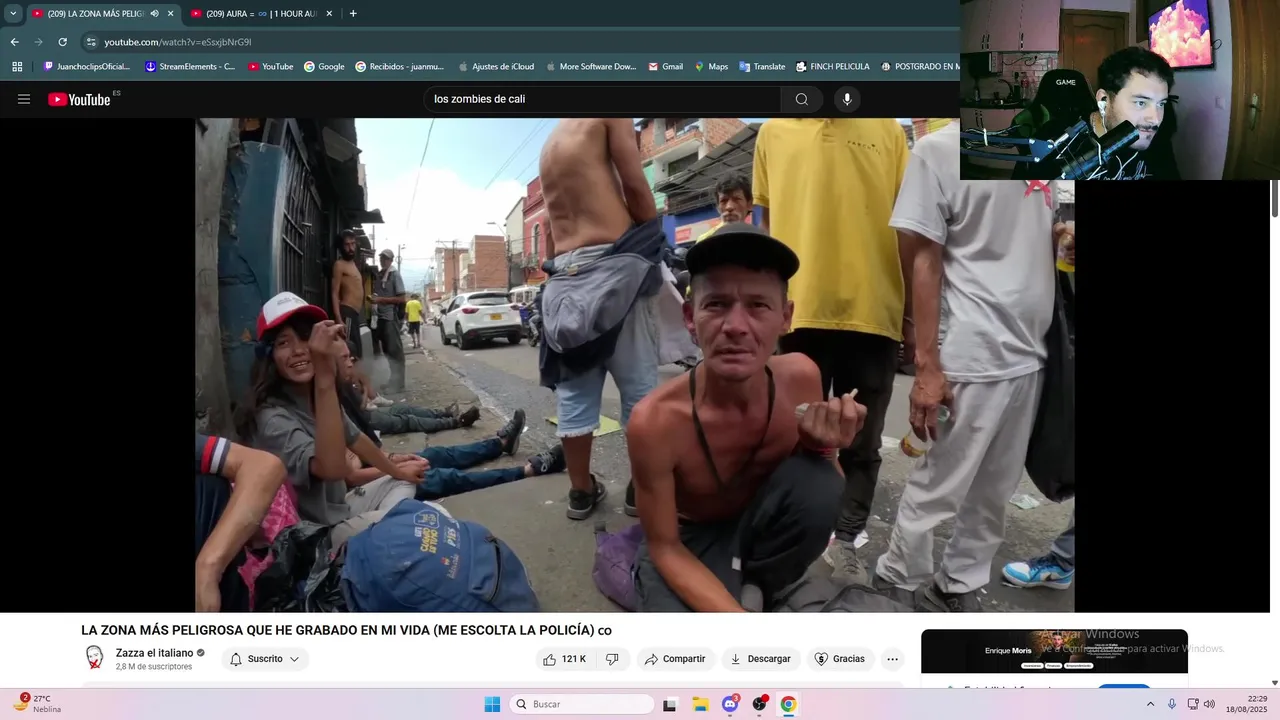Image resolution: width=1280 pixels, height=720 pixels.
Task: Reload the page with the refresh icon
Action: pyautogui.click(x=62, y=42)
